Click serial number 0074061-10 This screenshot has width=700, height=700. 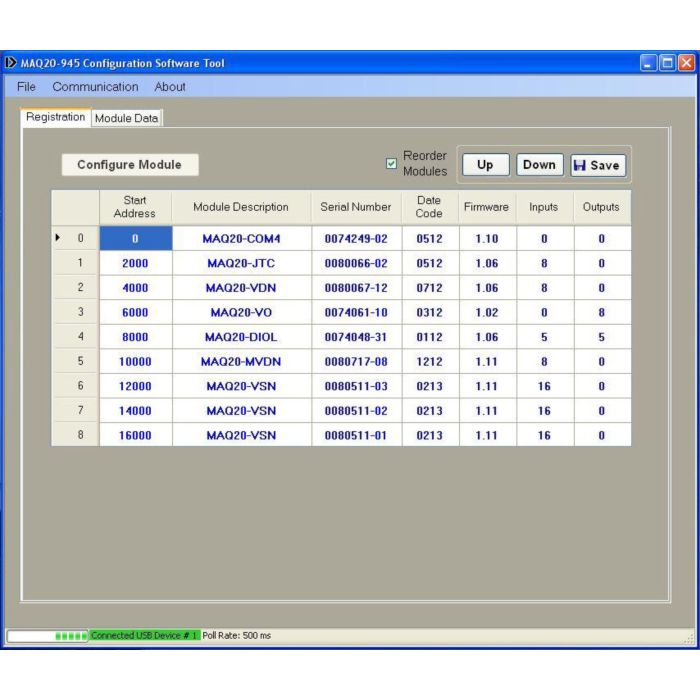(356, 312)
